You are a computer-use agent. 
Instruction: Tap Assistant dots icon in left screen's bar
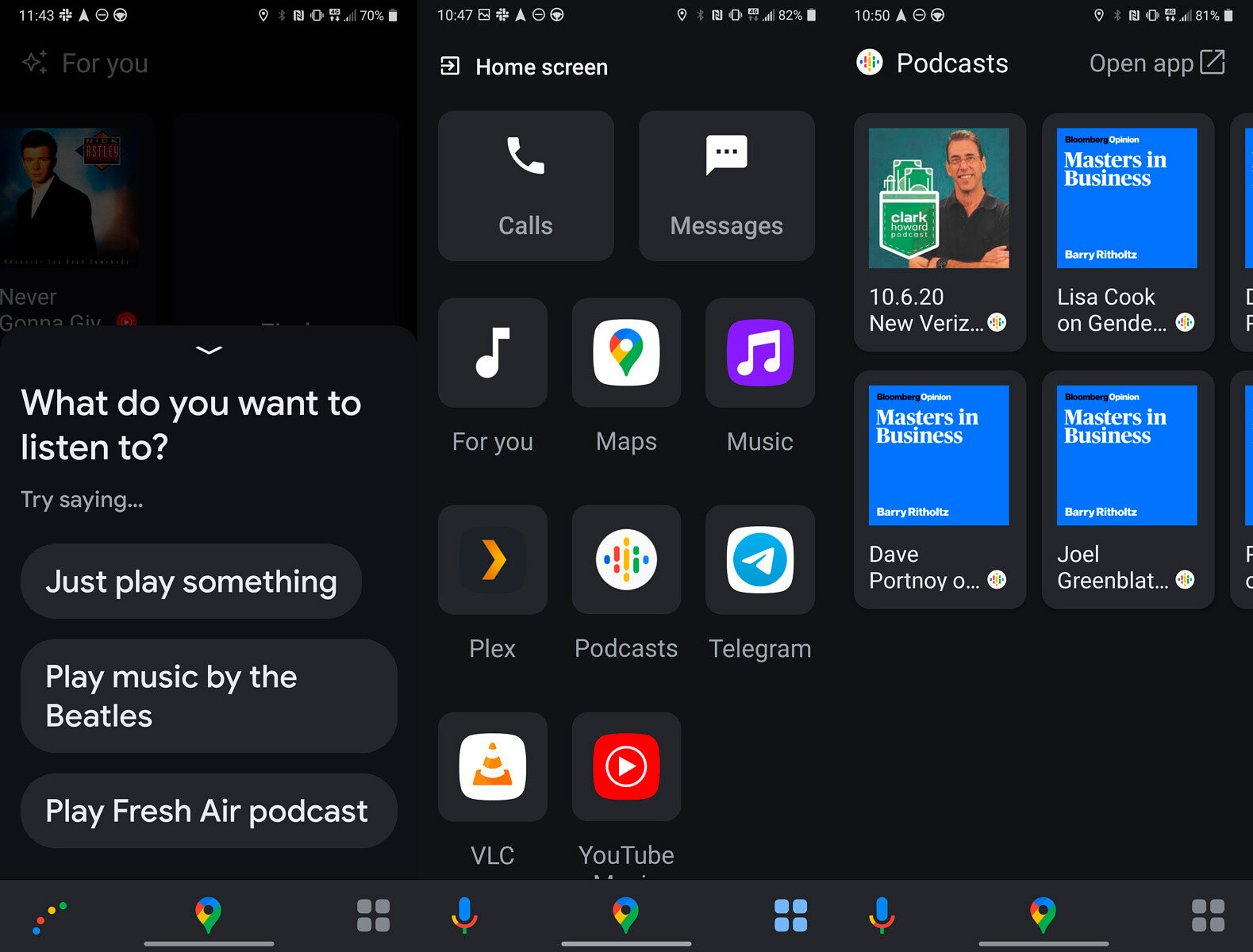click(49, 916)
